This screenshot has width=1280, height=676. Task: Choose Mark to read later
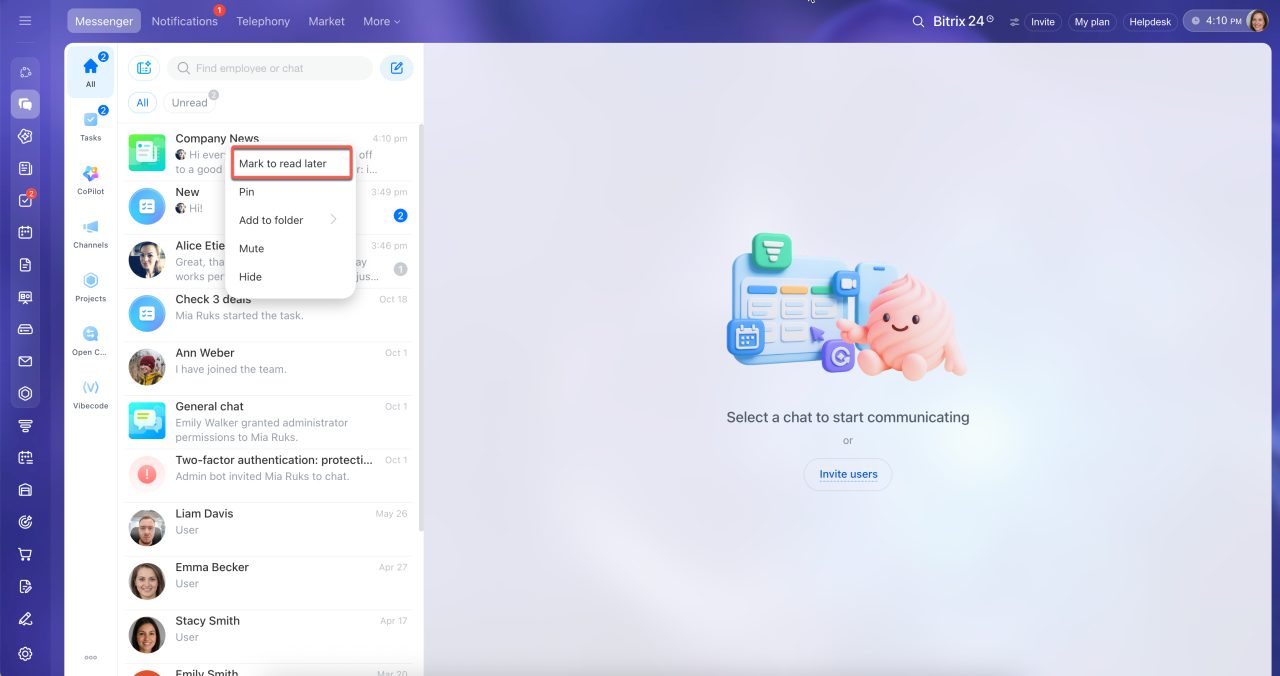[x=292, y=163]
